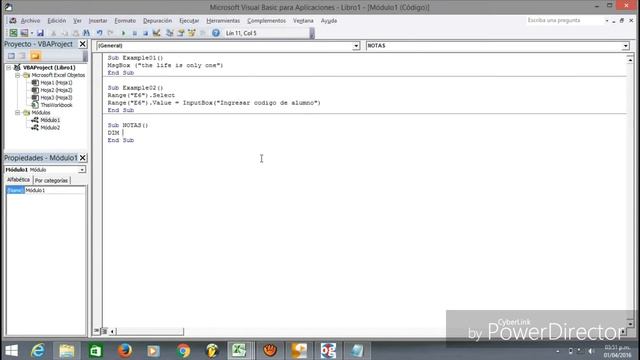The image size is (640, 360).
Task: Open the Herramientas menu
Action: (223, 20)
